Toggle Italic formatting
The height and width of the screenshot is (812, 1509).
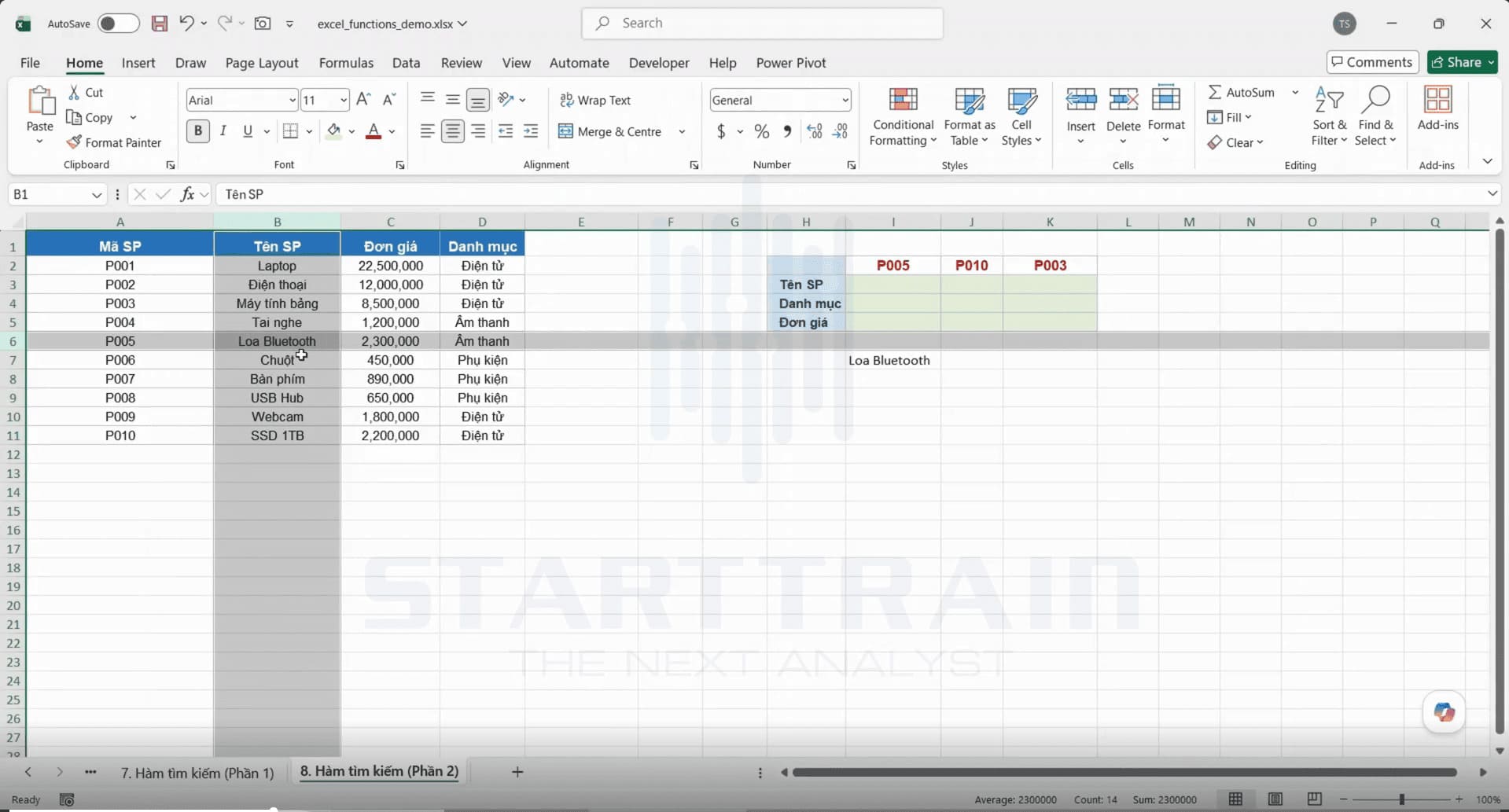pos(223,131)
